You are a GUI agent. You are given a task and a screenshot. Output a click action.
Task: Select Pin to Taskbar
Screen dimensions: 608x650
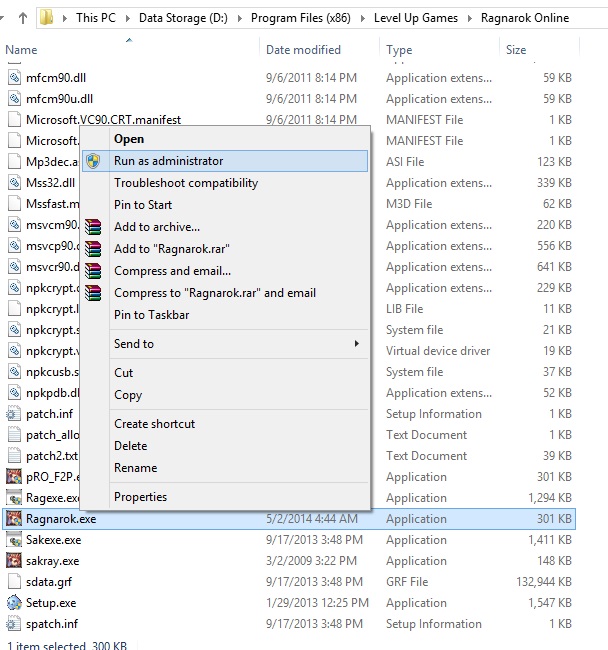point(224,315)
